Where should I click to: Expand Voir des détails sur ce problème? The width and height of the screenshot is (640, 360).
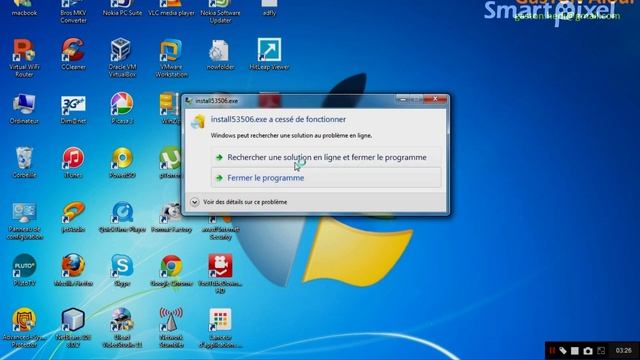coord(239,202)
